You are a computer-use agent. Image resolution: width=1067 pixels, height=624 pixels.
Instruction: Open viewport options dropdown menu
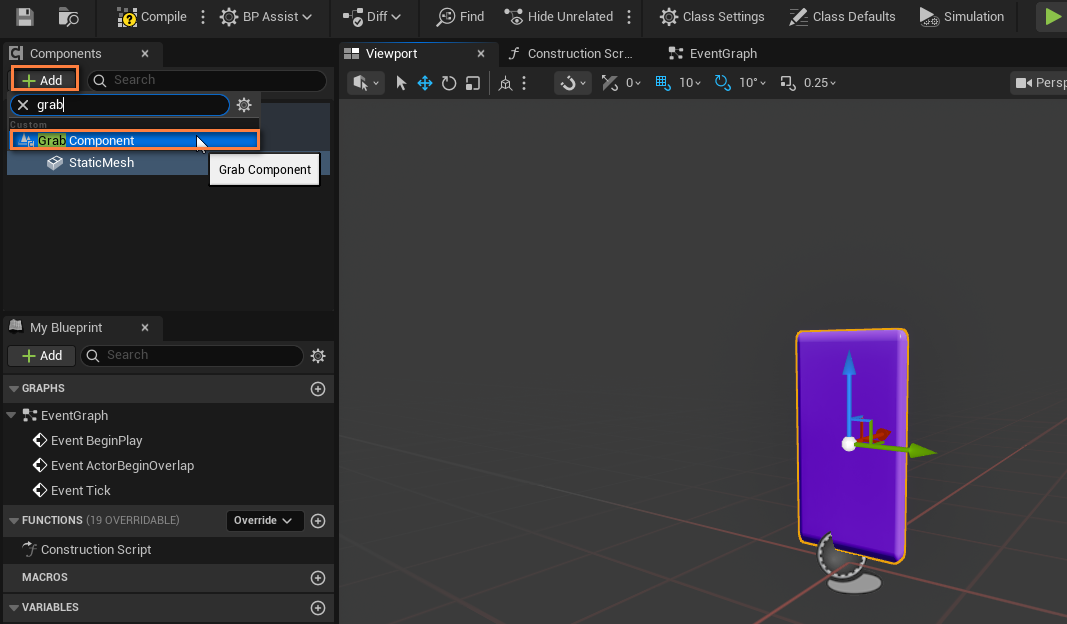(x=366, y=82)
